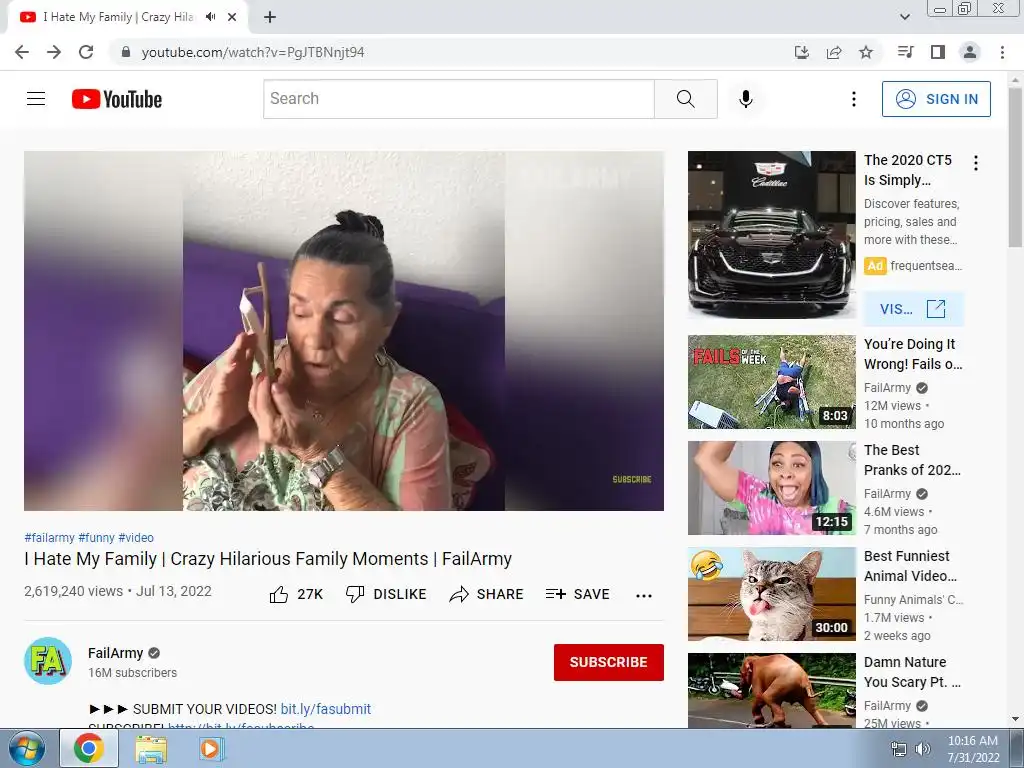The image size is (1024, 768).
Task: Open File Explorer from the taskbar
Action: tap(151, 748)
